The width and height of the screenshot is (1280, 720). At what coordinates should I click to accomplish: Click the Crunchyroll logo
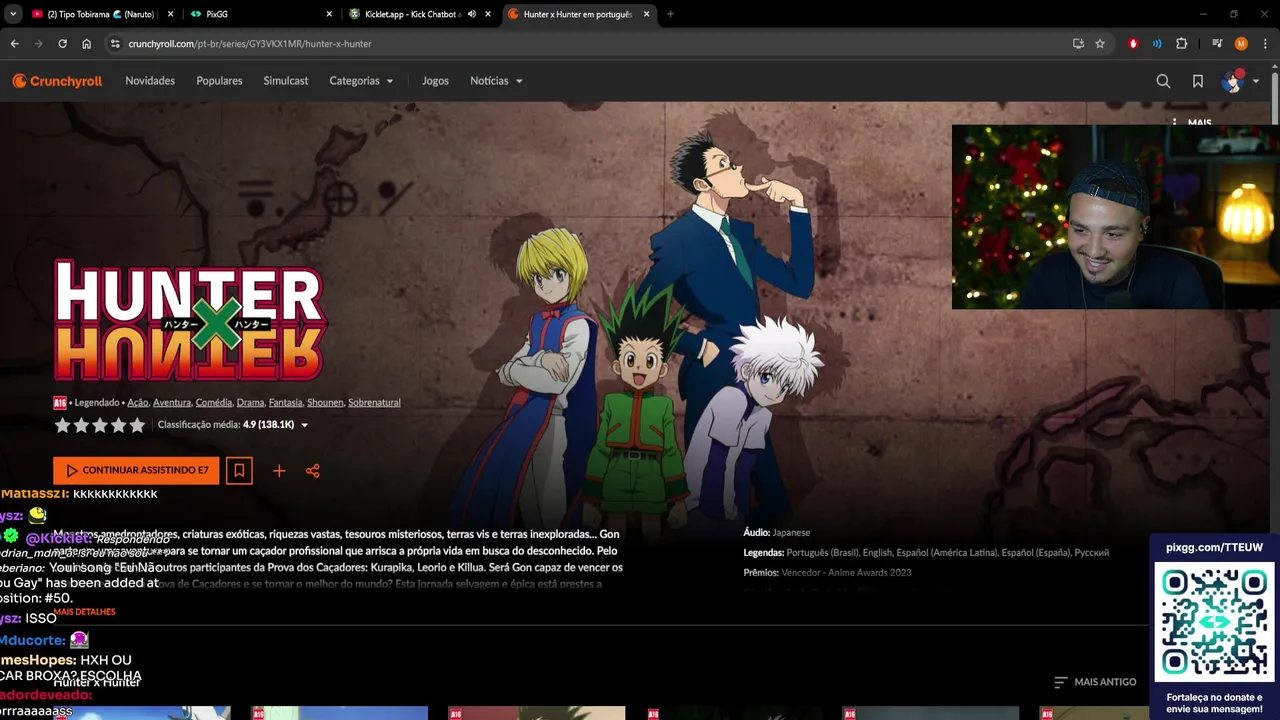coord(57,81)
